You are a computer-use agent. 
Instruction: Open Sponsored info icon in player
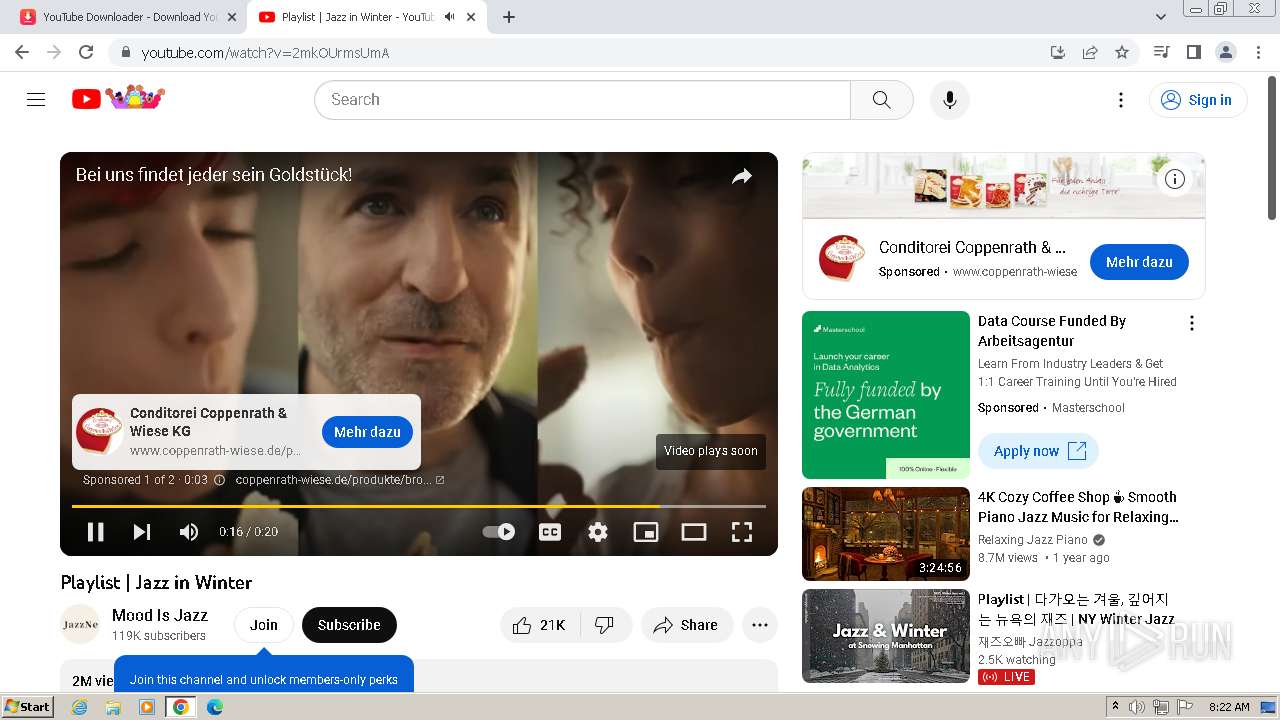(220, 480)
